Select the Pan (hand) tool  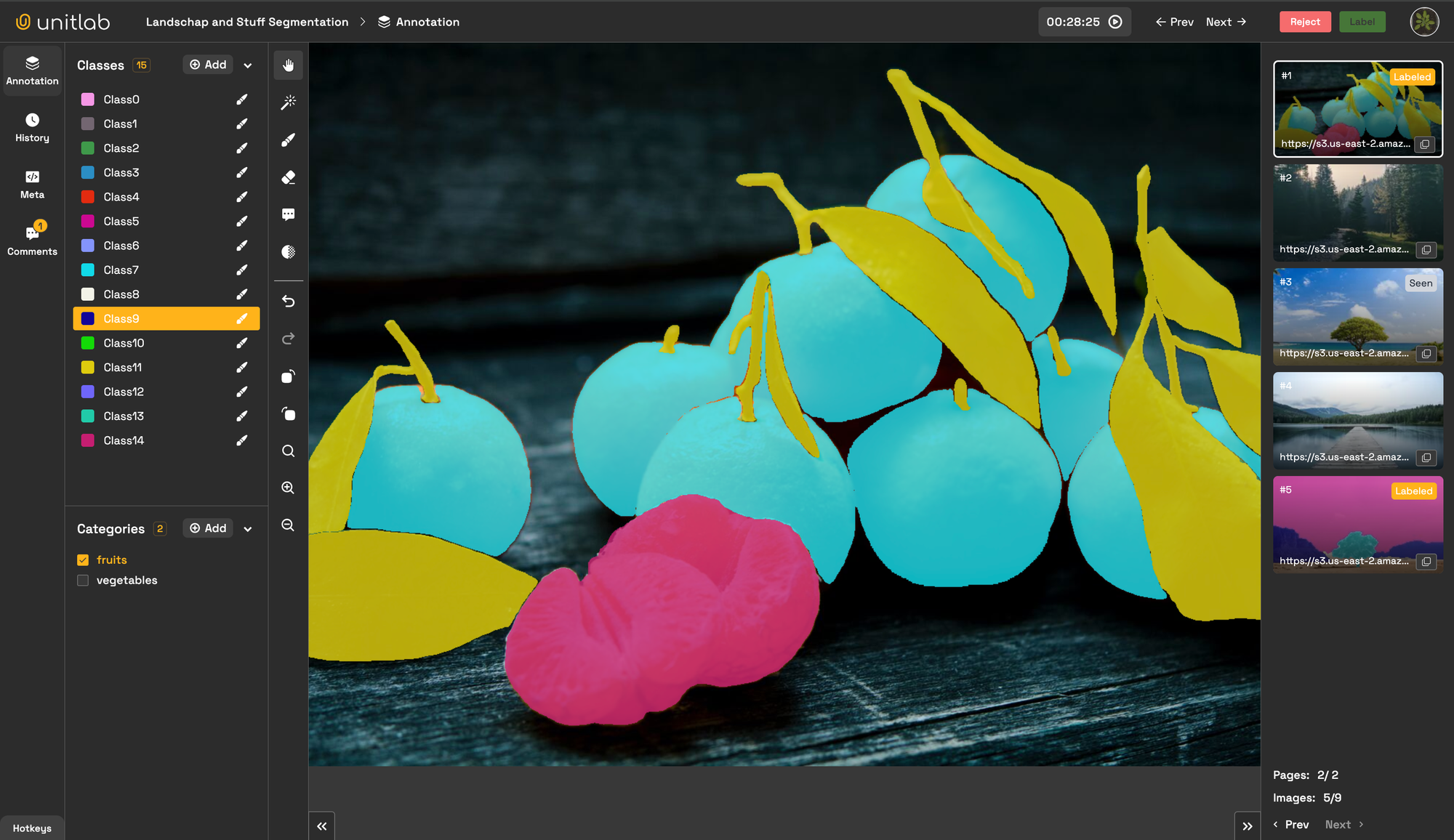288,65
